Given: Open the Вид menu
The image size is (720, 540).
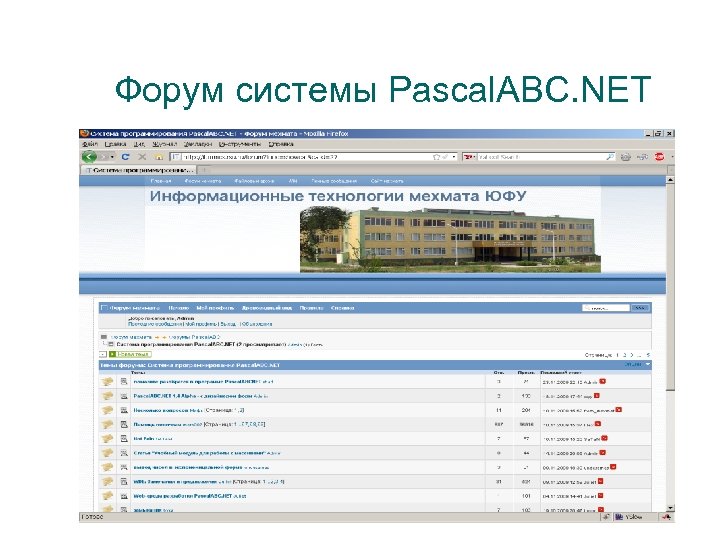Looking at the screenshot, I should 139,144.
